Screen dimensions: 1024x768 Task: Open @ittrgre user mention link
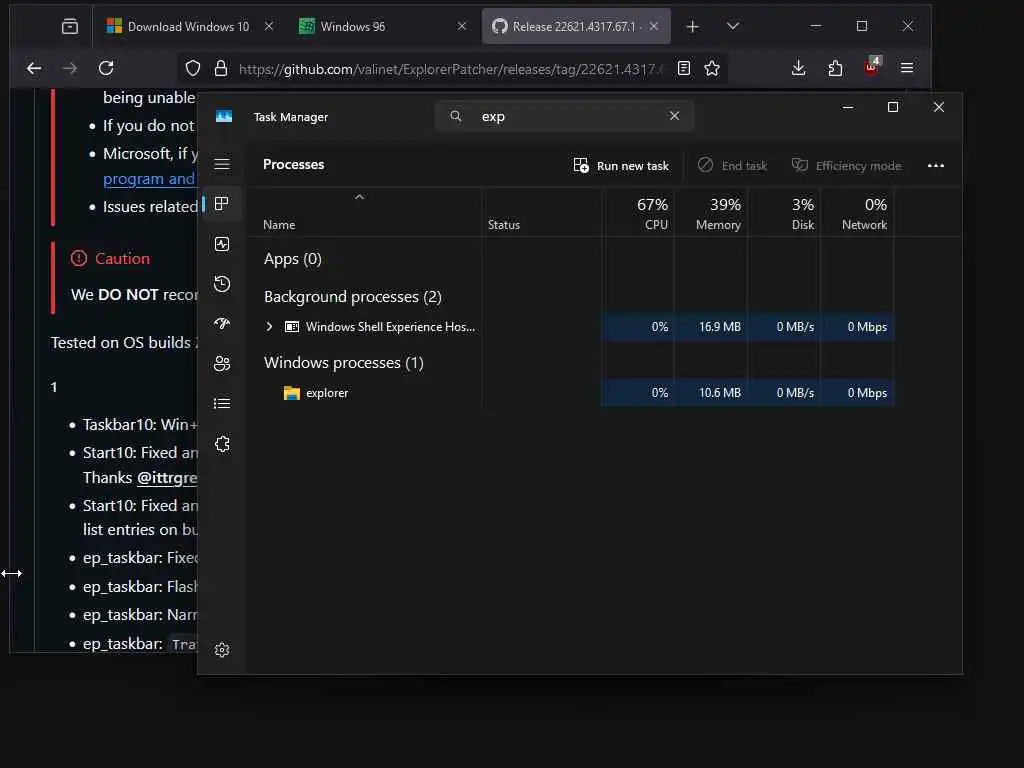click(x=167, y=478)
